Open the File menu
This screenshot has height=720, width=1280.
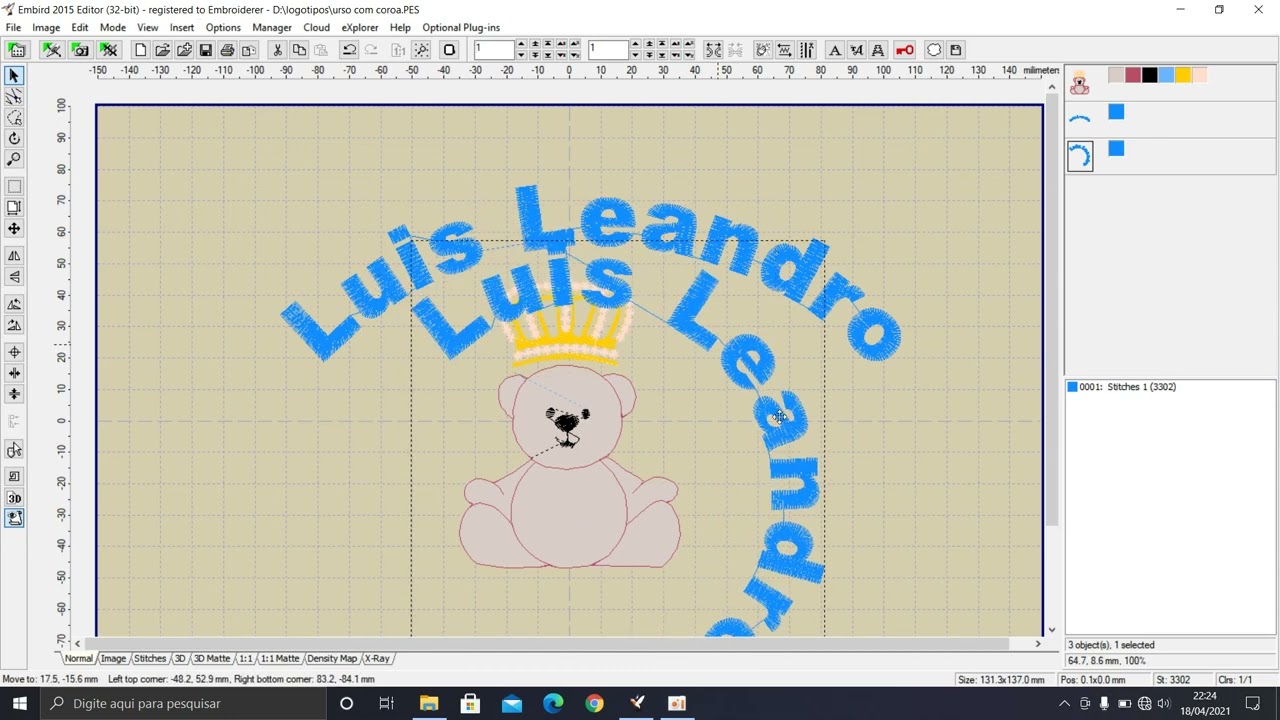click(13, 27)
